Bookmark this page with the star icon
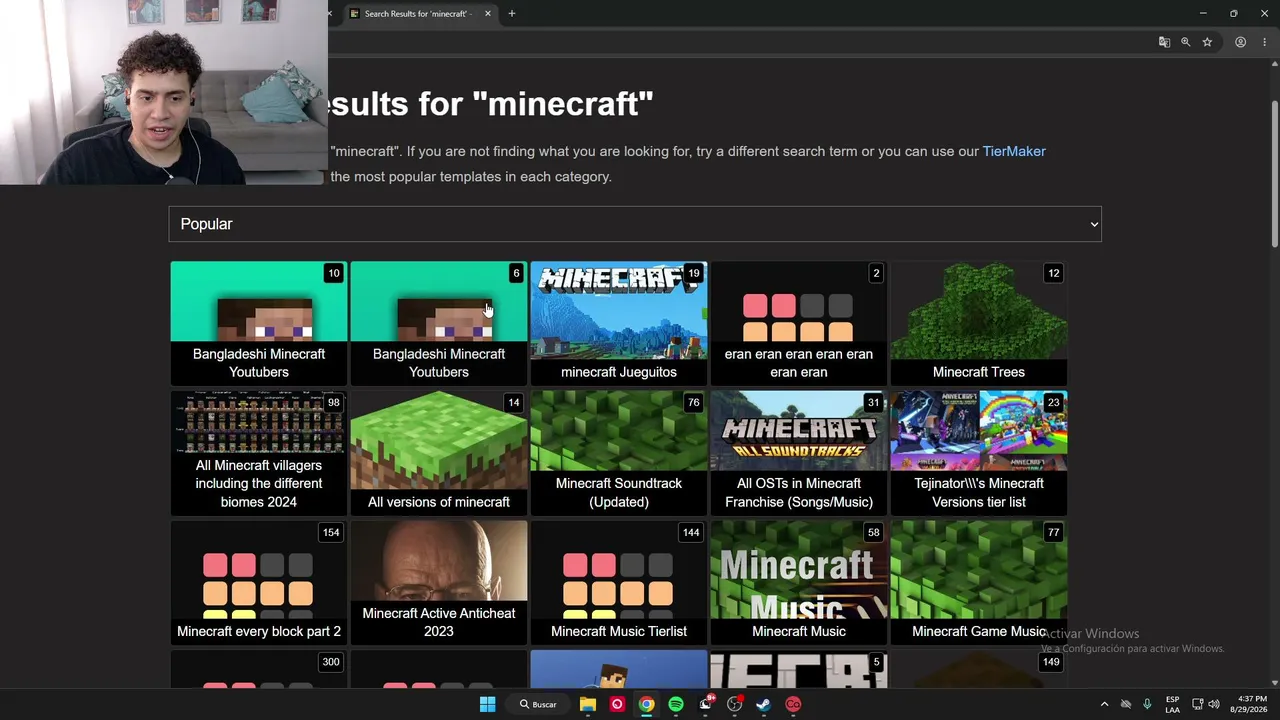This screenshot has height=720, width=1280. 1207,42
